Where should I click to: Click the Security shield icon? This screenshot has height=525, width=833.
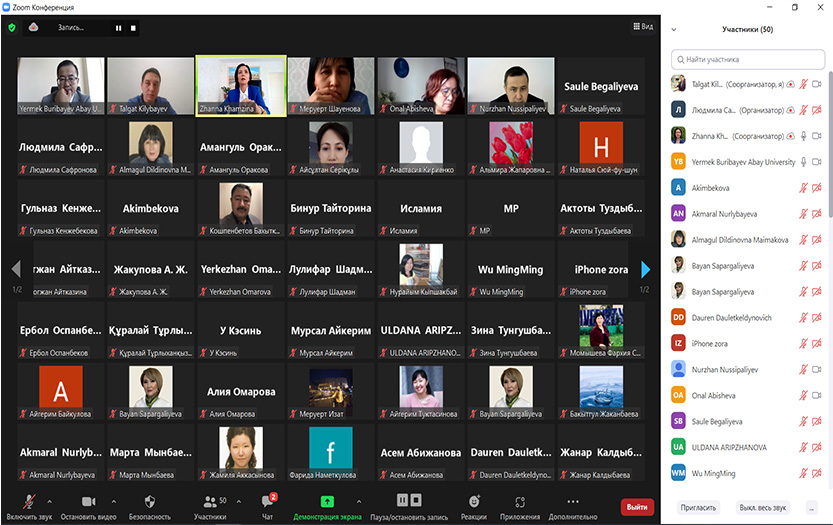[x=149, y=501]
